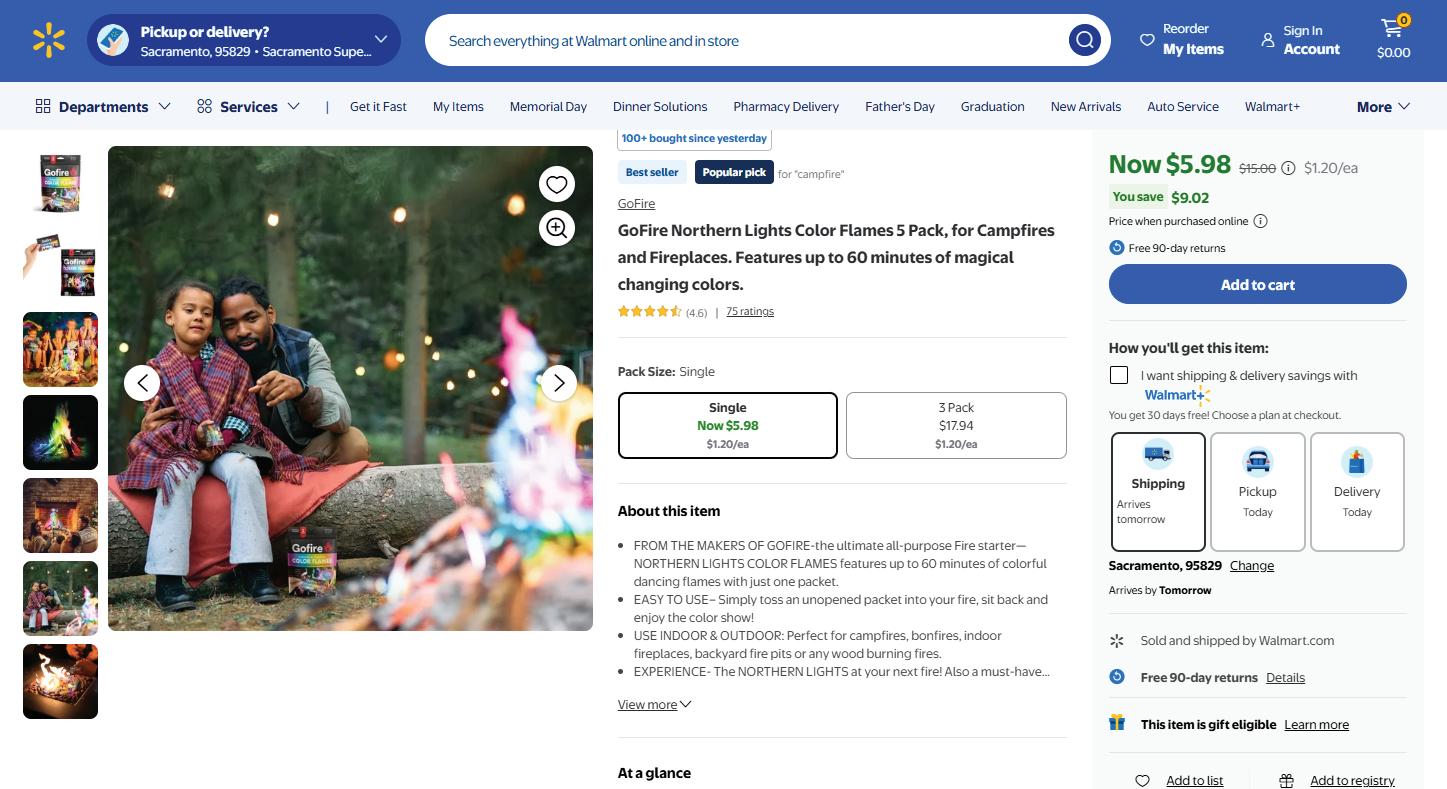Click the star rating icons

pyautogui.click(x=650, y=312)
